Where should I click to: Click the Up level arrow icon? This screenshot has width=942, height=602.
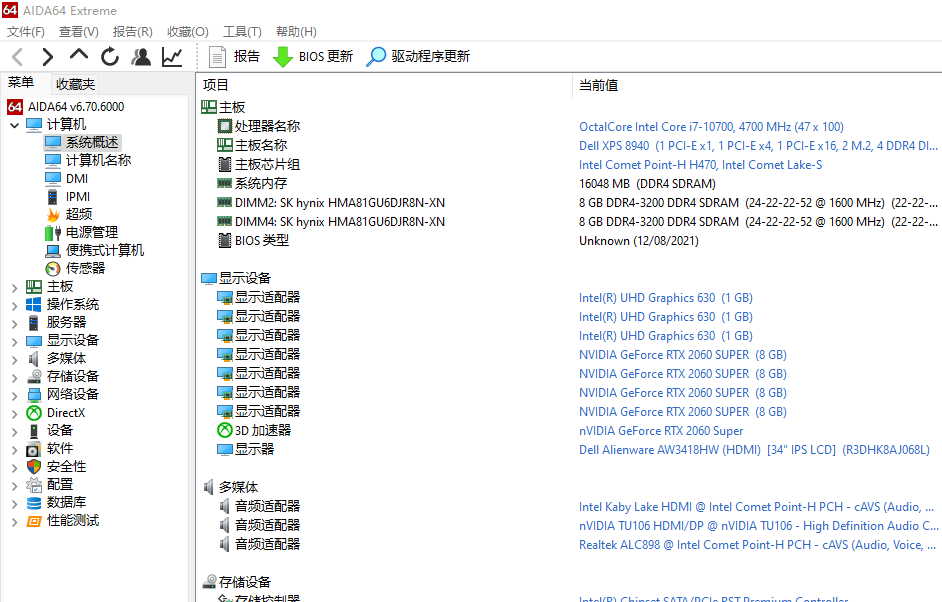79,56
